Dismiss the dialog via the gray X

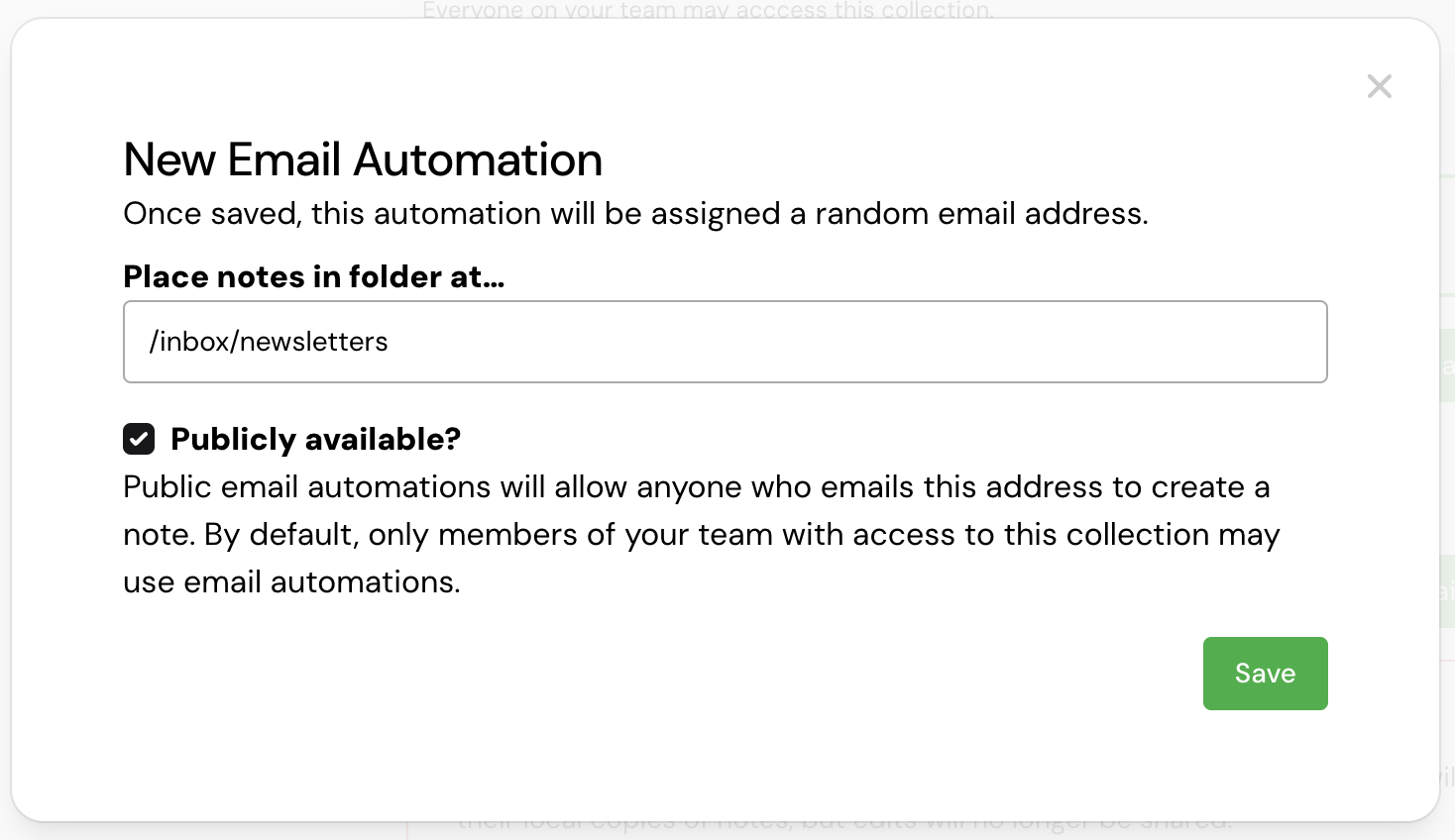[1379, 86]
